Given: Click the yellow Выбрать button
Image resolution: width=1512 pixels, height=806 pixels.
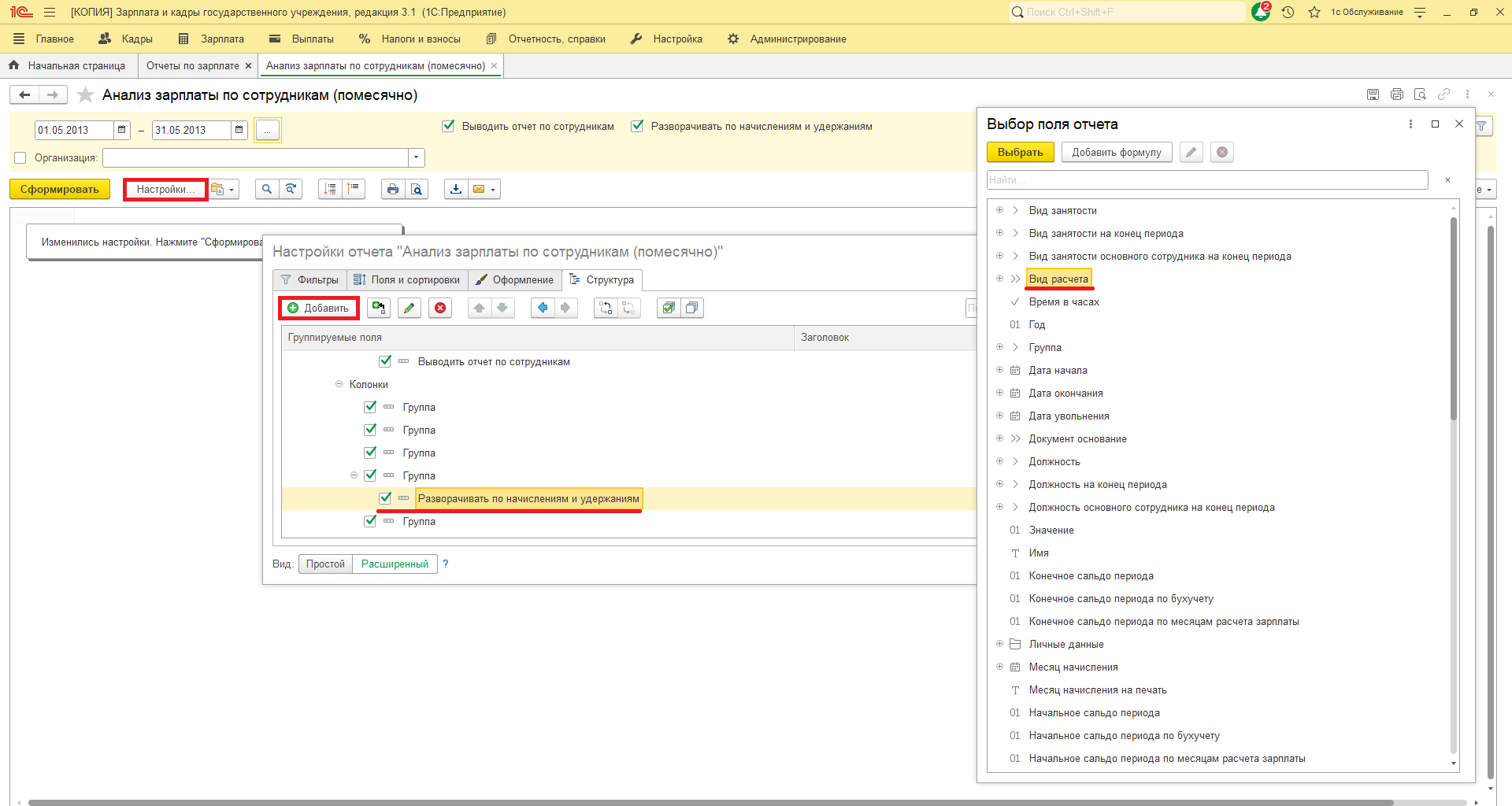Looking at the screenshot, I should 1020,153.
